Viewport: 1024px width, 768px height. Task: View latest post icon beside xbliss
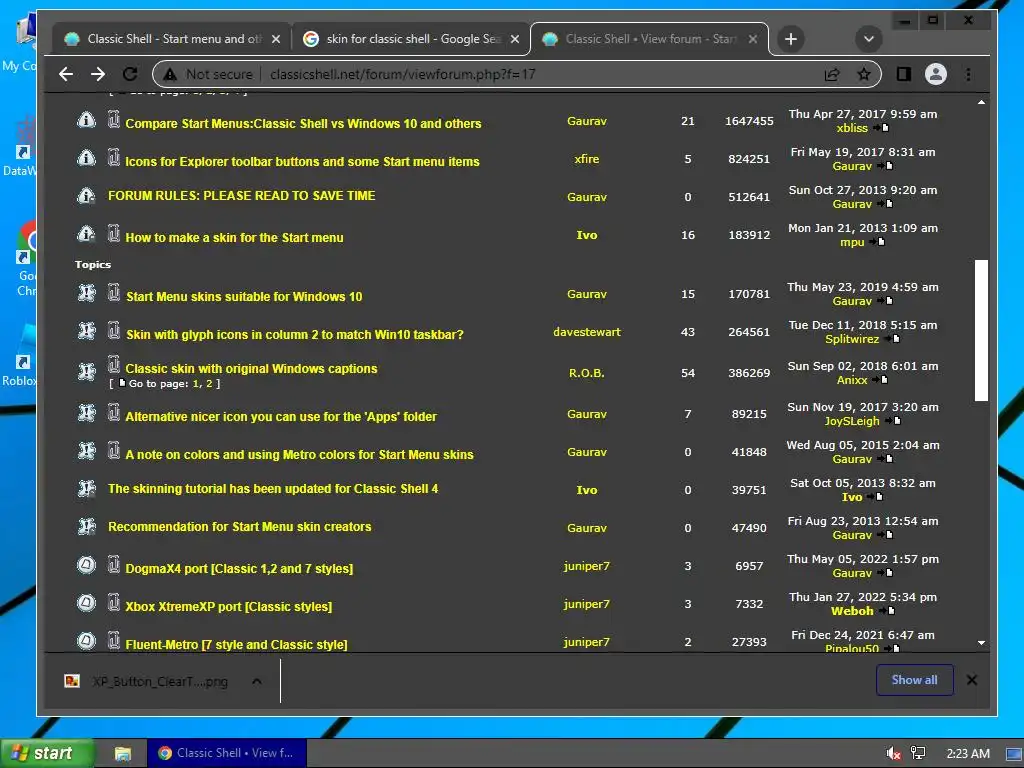tap(882, 128)
